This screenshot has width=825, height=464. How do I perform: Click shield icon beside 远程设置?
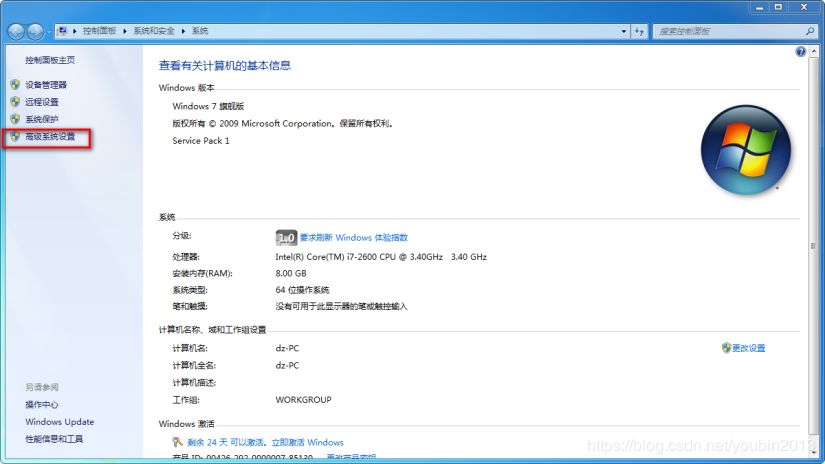point(15,102)
